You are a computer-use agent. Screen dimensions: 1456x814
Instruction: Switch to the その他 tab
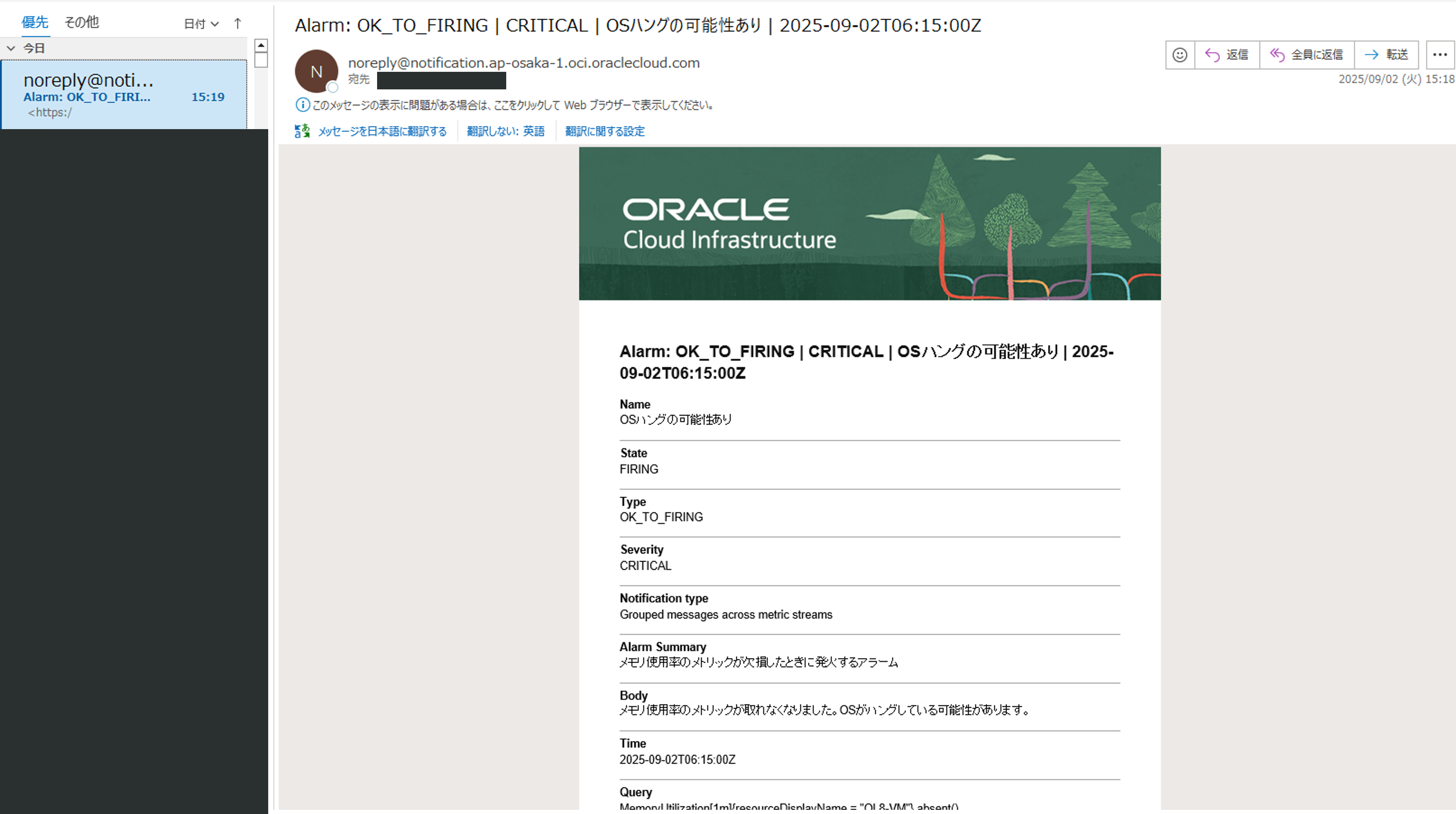(x=81, y=23)
